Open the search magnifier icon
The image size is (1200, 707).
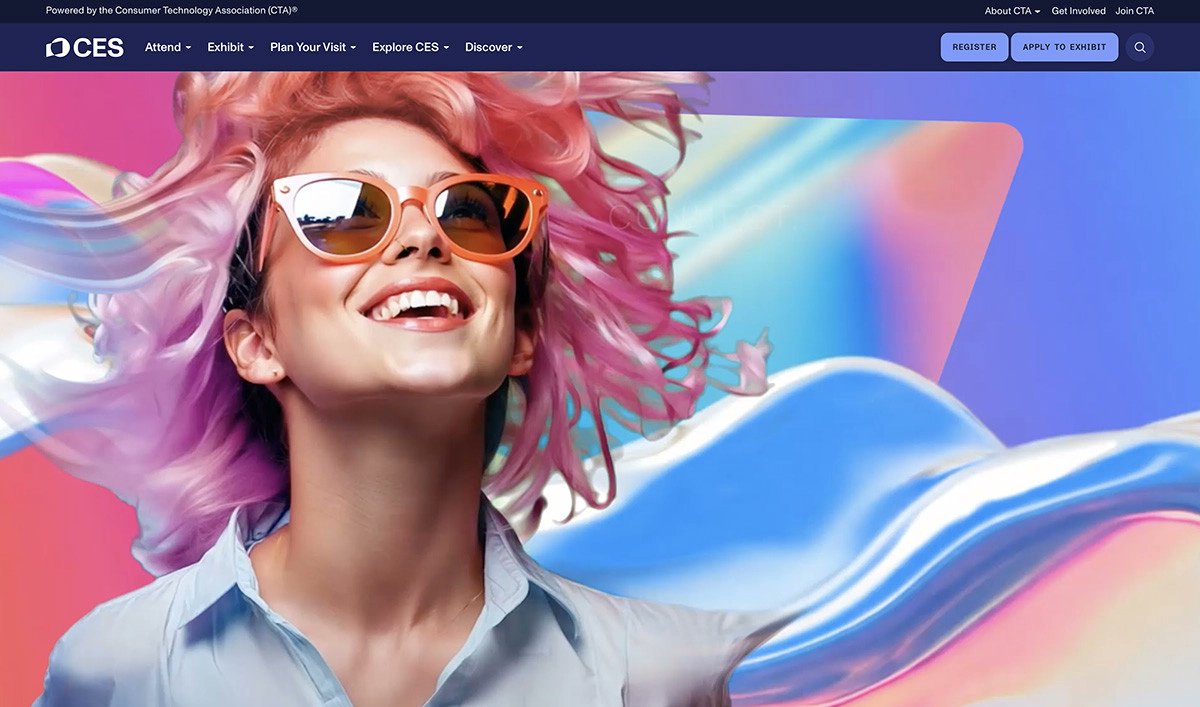coord(1140,47)
